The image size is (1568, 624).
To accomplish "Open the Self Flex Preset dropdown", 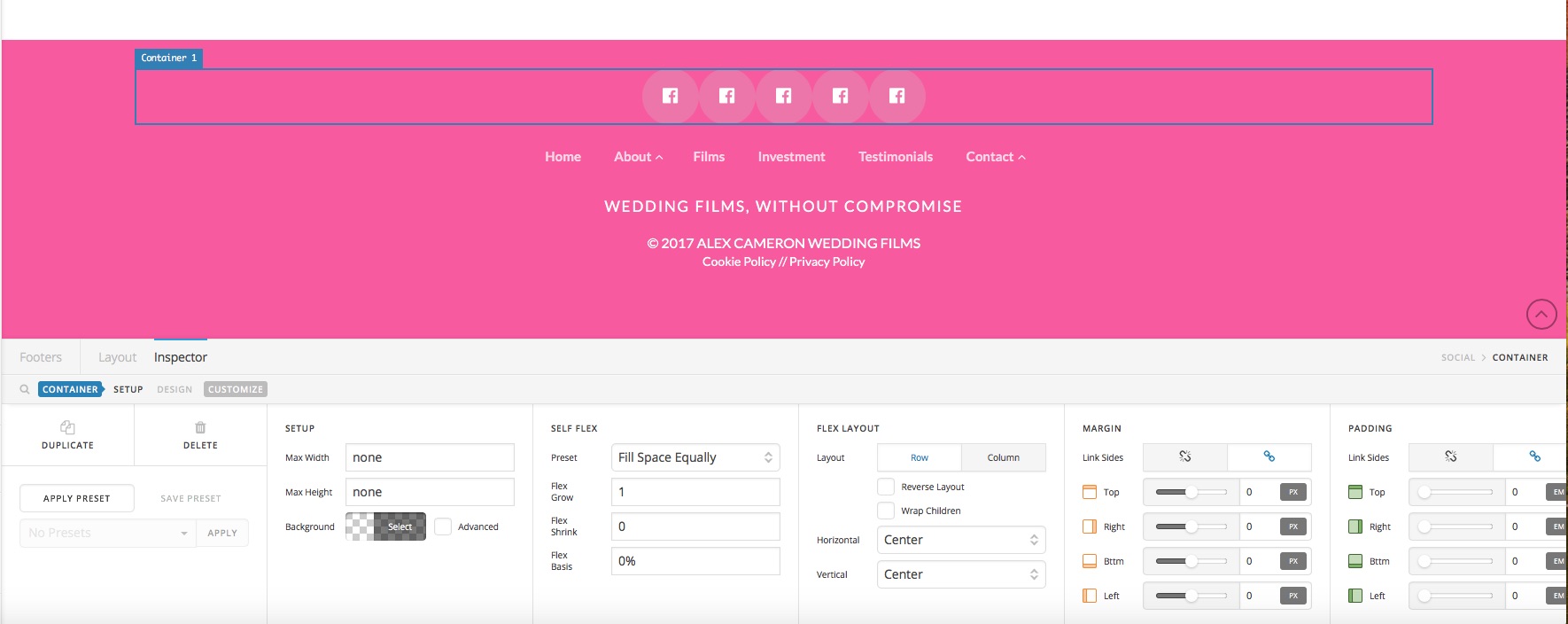I will pos(695,457).
